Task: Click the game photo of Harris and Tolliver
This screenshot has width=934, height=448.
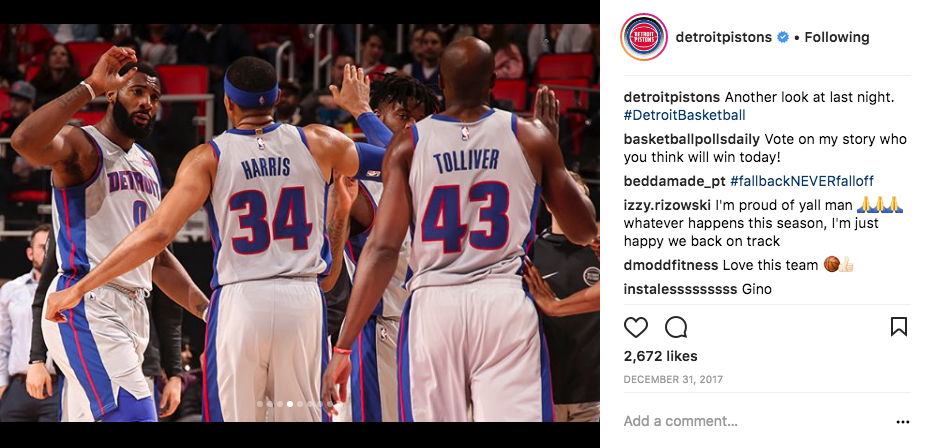Action: pyautogui.click(x=300, y=223)
